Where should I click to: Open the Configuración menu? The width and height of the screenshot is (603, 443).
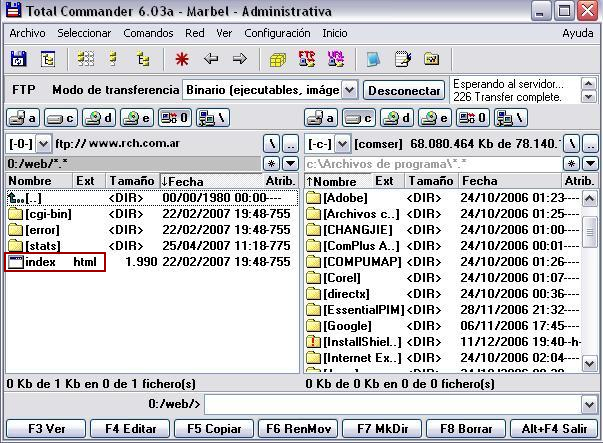tap(277, 33)
